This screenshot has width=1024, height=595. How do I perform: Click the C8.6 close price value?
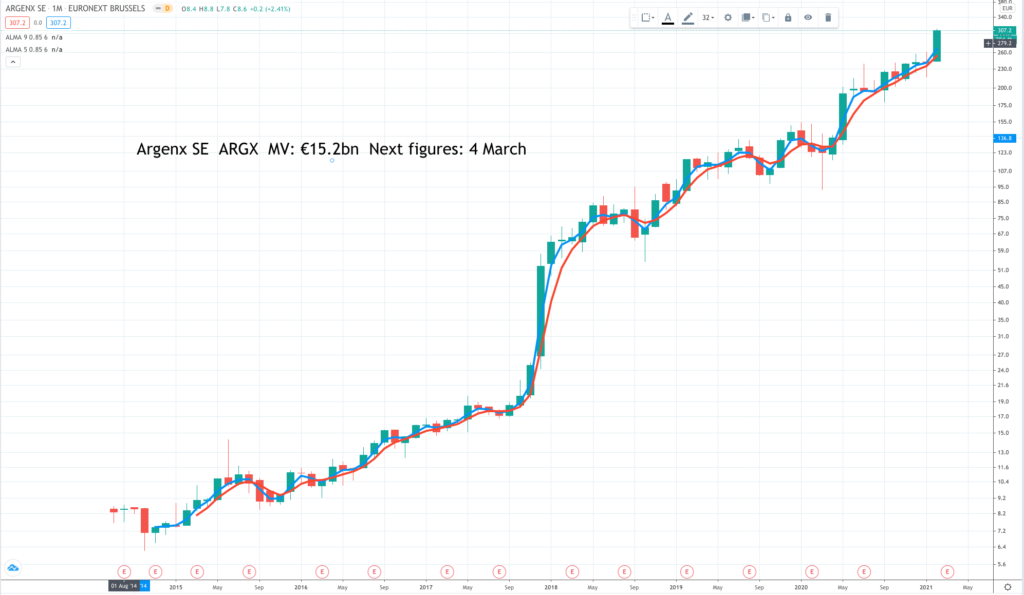(x=240, y=9)
